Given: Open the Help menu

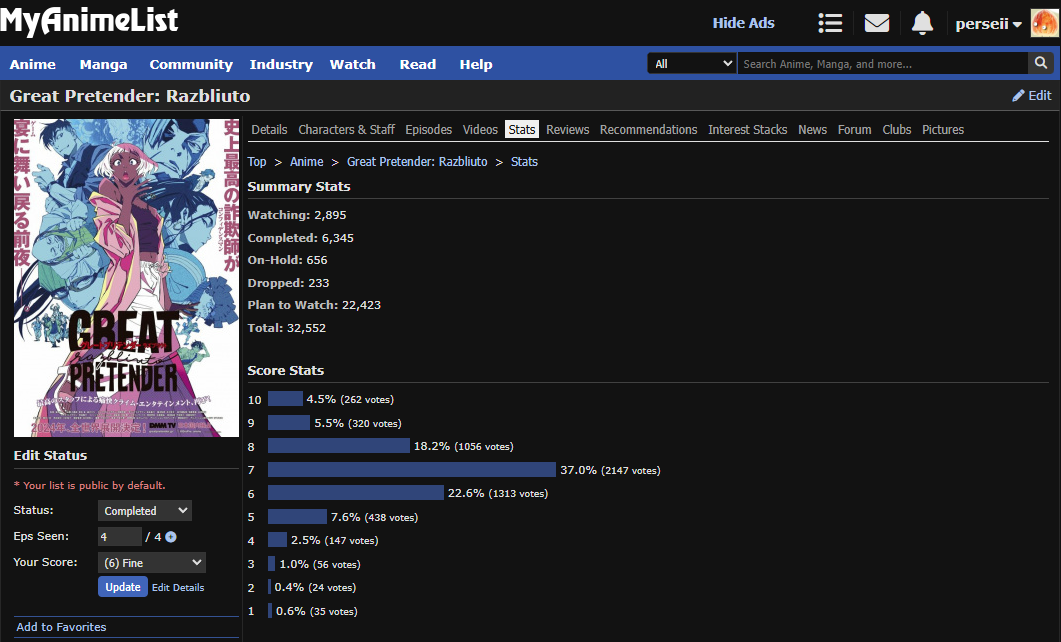Looking at the screenshot, I should (x=476, y=64).
